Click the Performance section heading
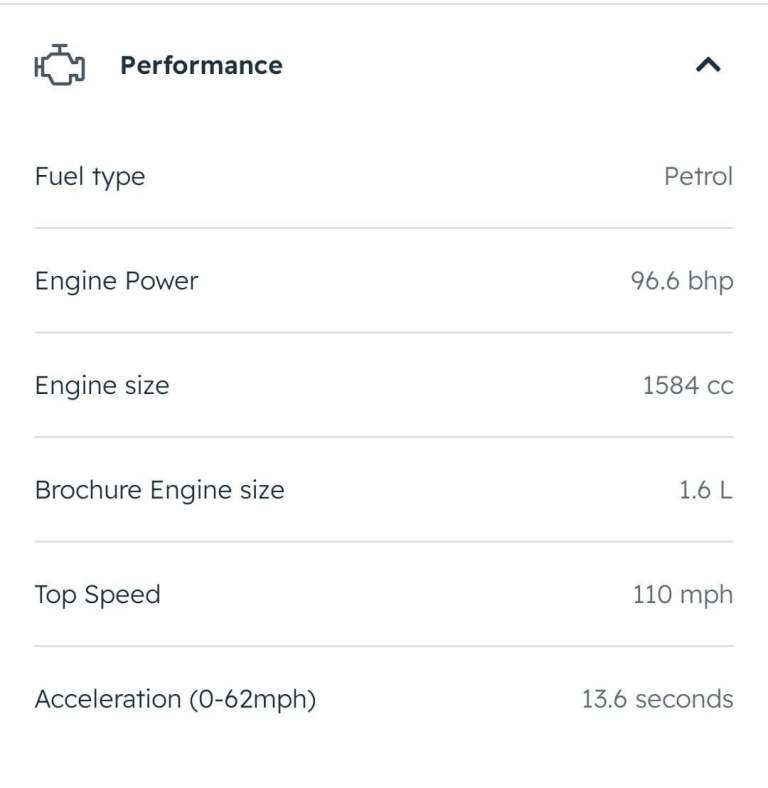 coord(201,65)
